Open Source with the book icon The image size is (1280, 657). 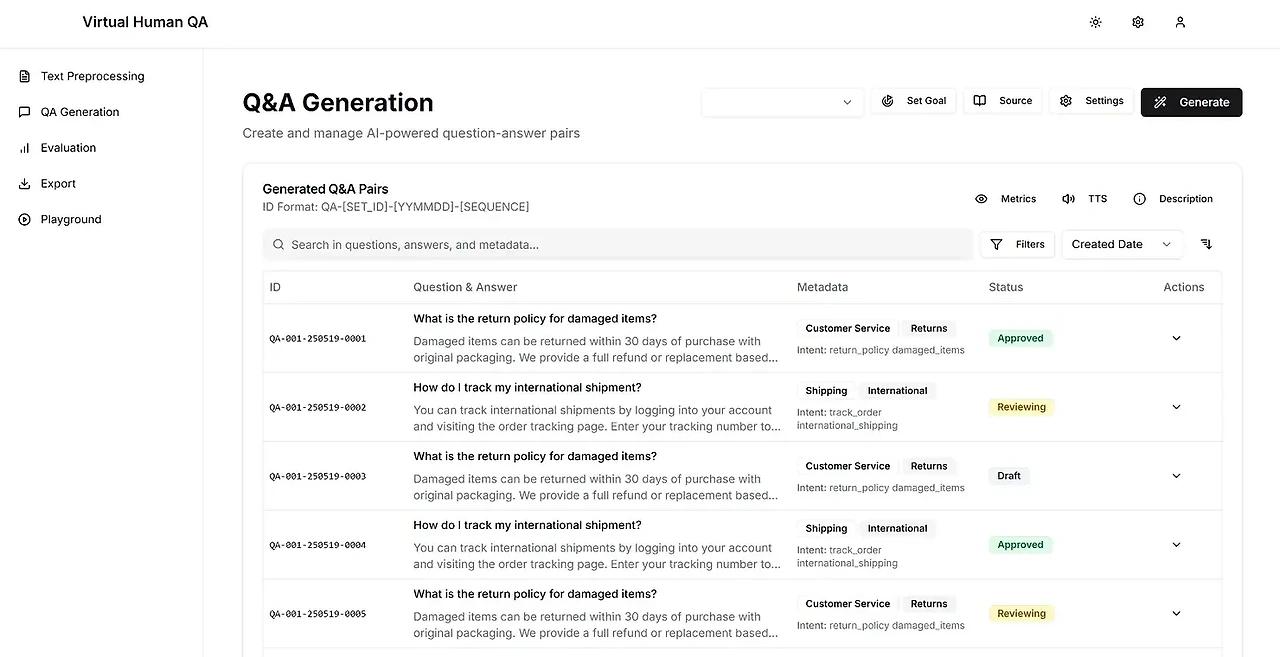(980, 101)
